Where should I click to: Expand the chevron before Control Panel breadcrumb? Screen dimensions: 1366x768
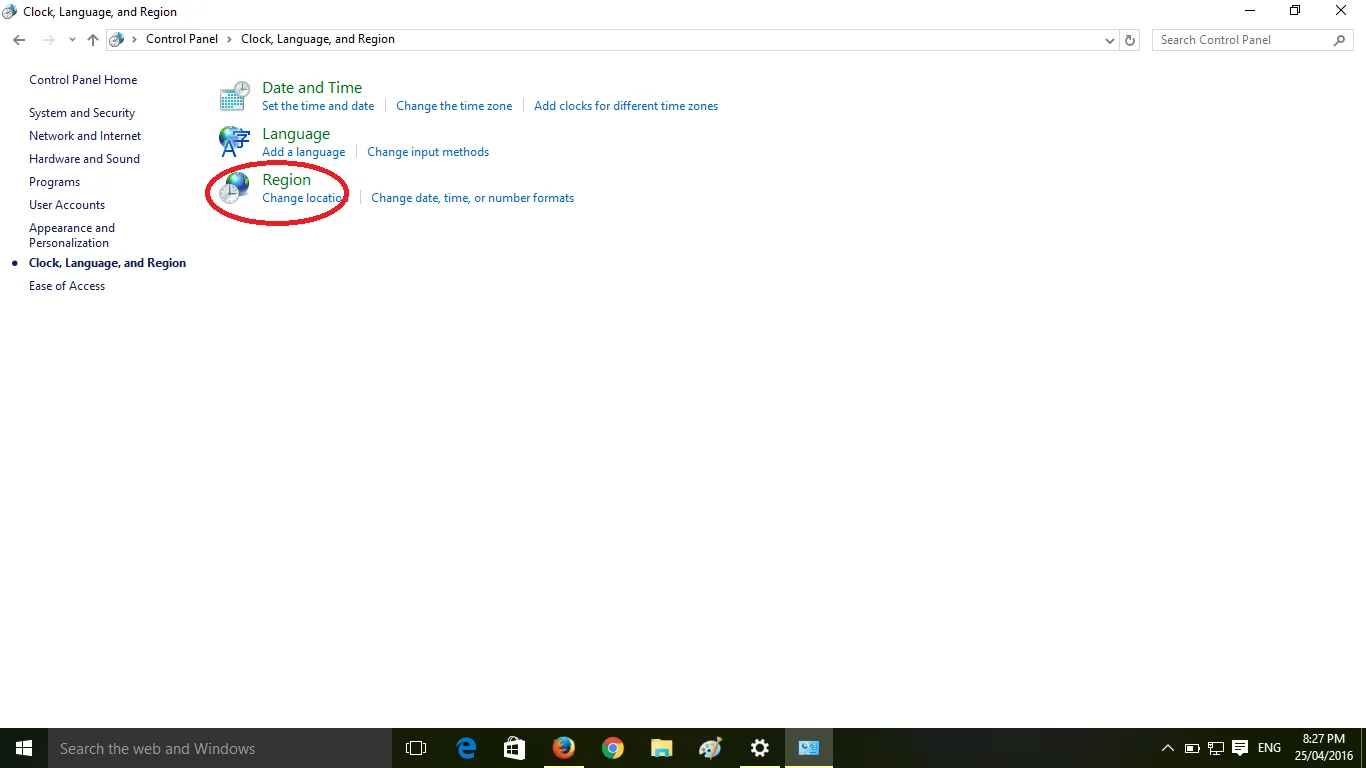point(135,40)
